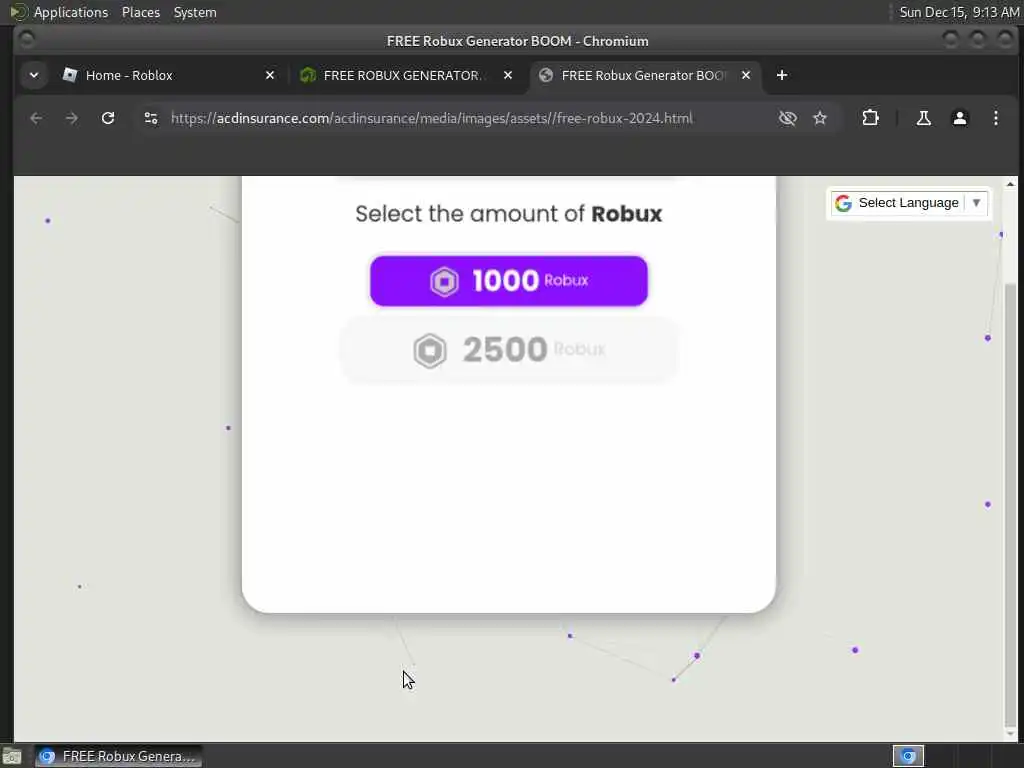Viewport: 1024px width, 768px height.
Task: Choose the 1000 Robux option
Action: pyautogui.click(x=509, y=281)
